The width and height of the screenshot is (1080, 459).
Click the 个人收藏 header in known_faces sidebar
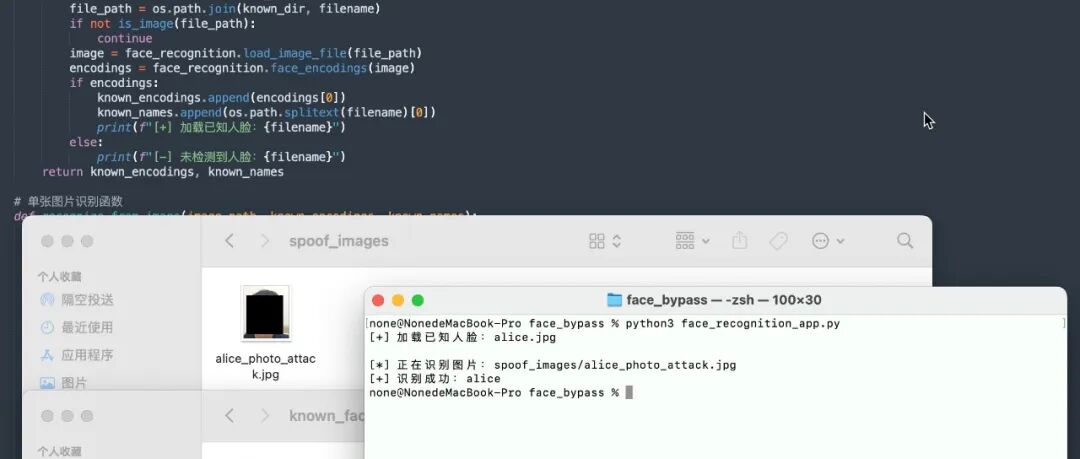pyautogui.click(x=59, y=451)
